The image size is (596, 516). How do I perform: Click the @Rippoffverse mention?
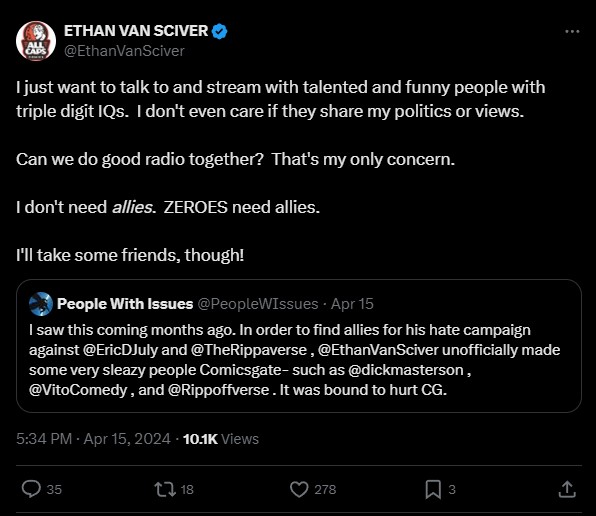(219, 390)
